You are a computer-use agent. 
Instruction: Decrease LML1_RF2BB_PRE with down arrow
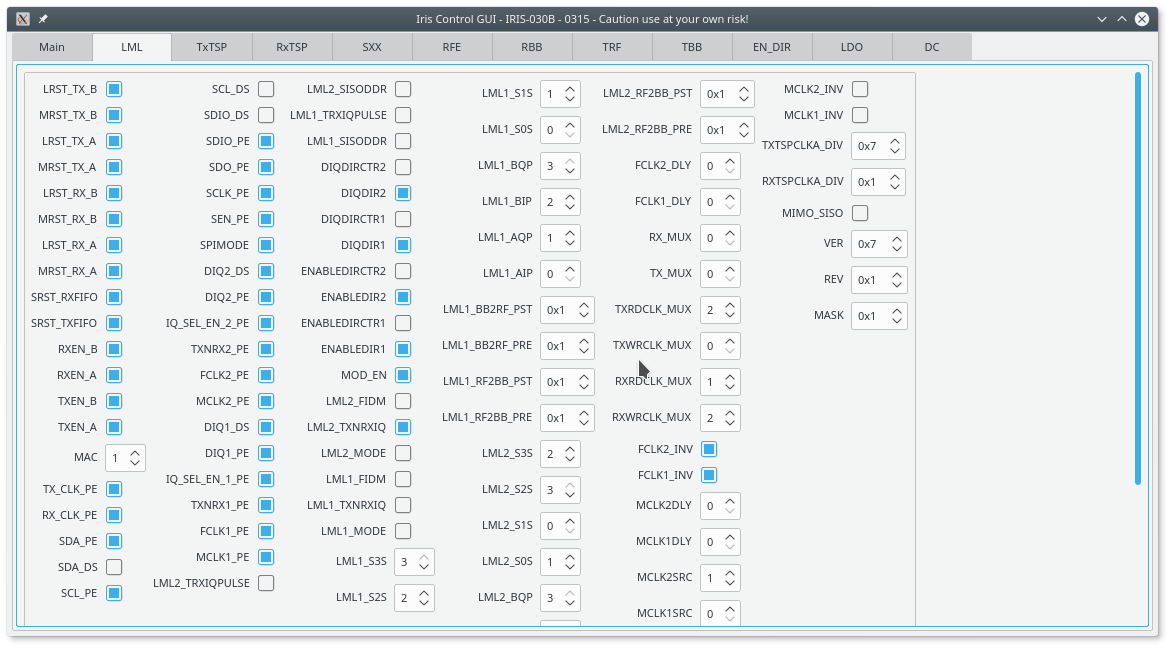[584, 423]
